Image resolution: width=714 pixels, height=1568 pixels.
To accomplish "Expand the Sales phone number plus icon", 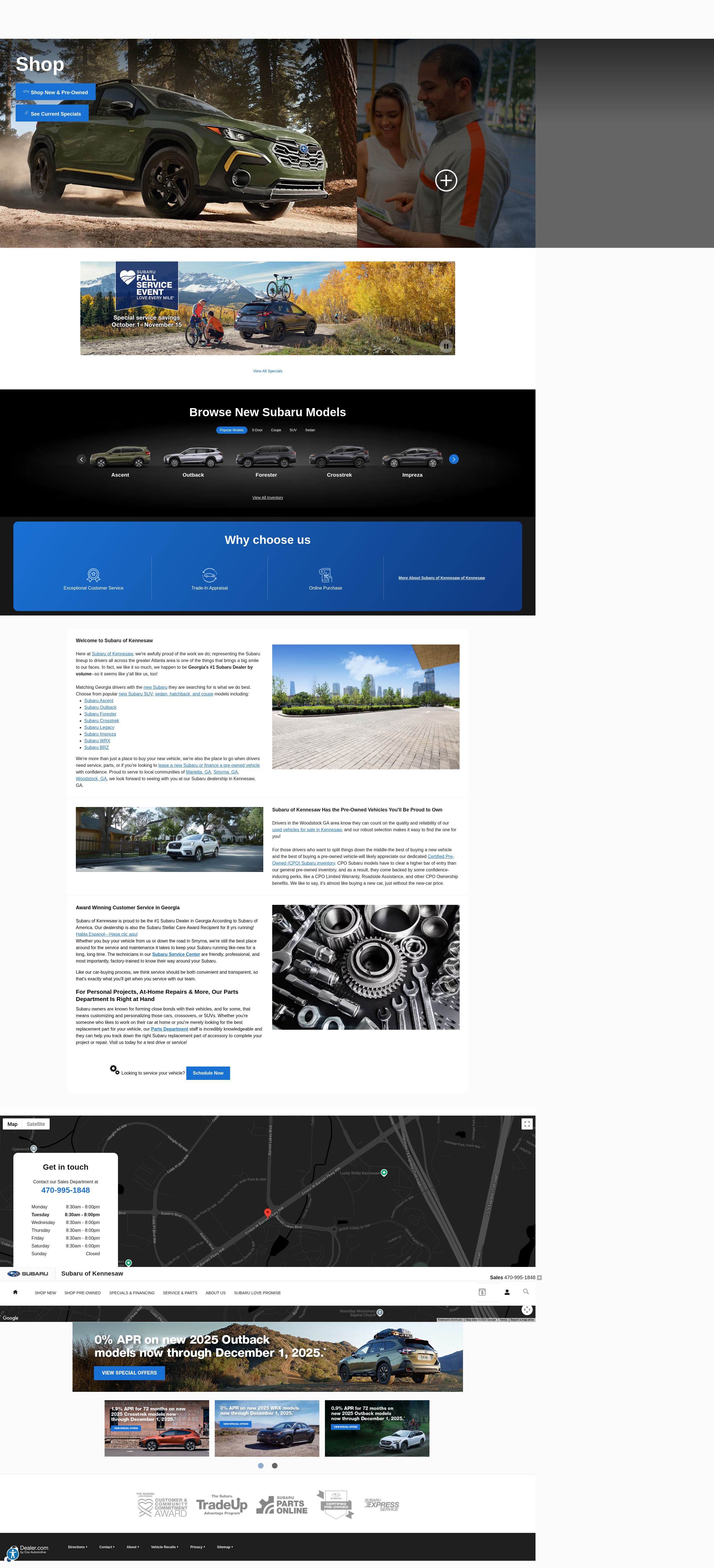I will 539,1278.
